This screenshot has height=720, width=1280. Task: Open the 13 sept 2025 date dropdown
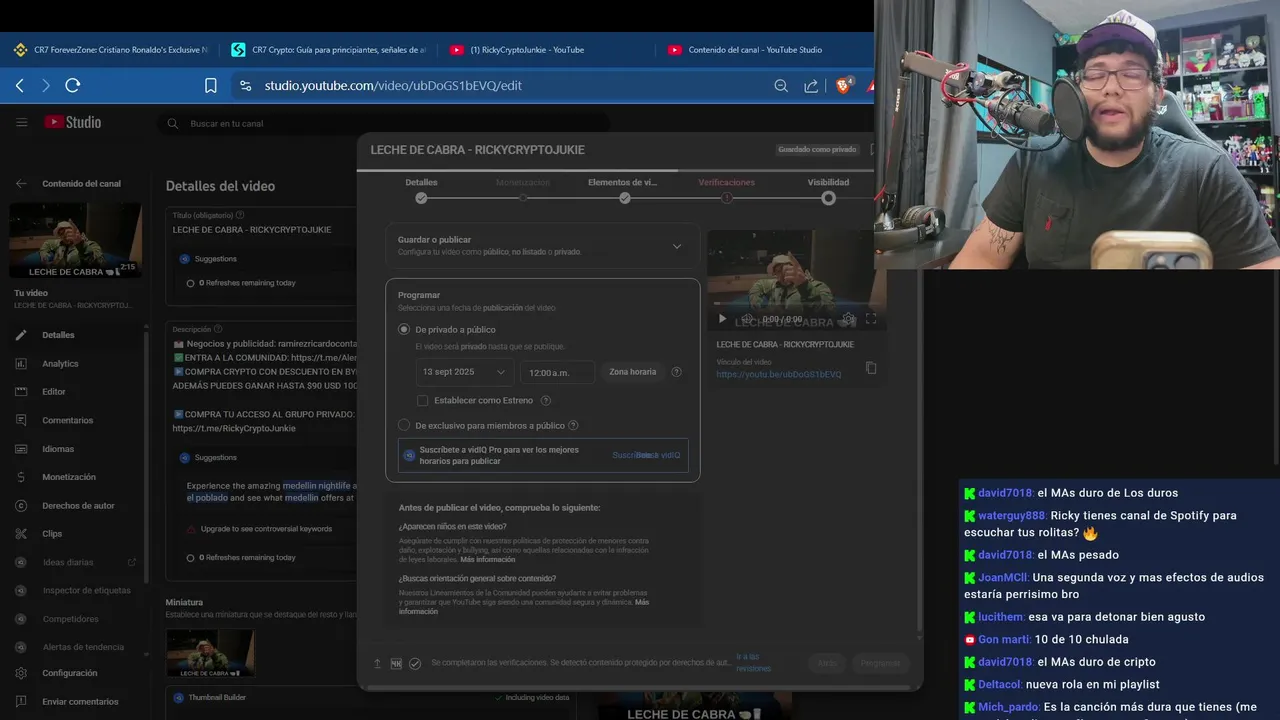(x=464, y=372)
